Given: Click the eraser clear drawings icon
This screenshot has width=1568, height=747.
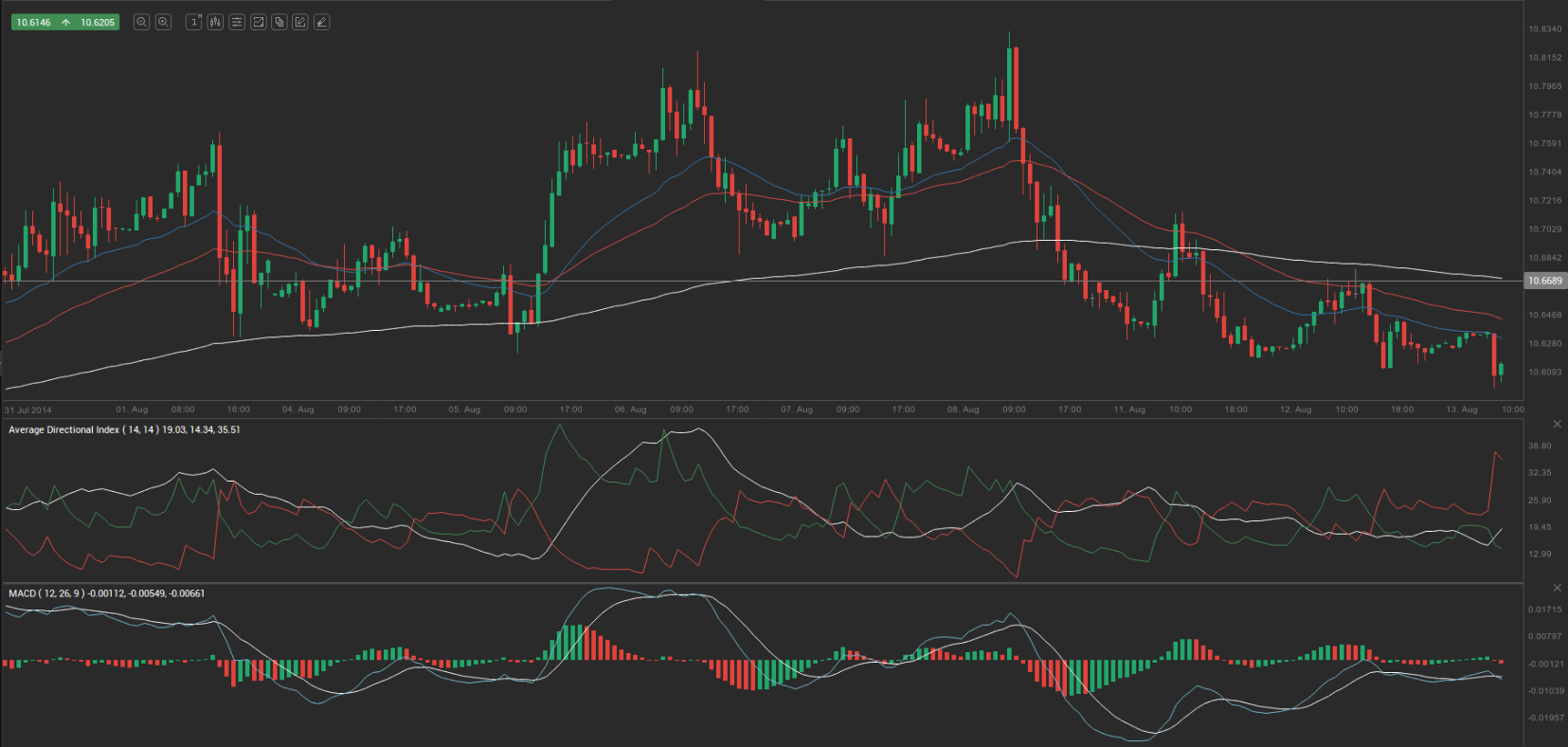Looking at the screenshot, I should coord(322,22).
